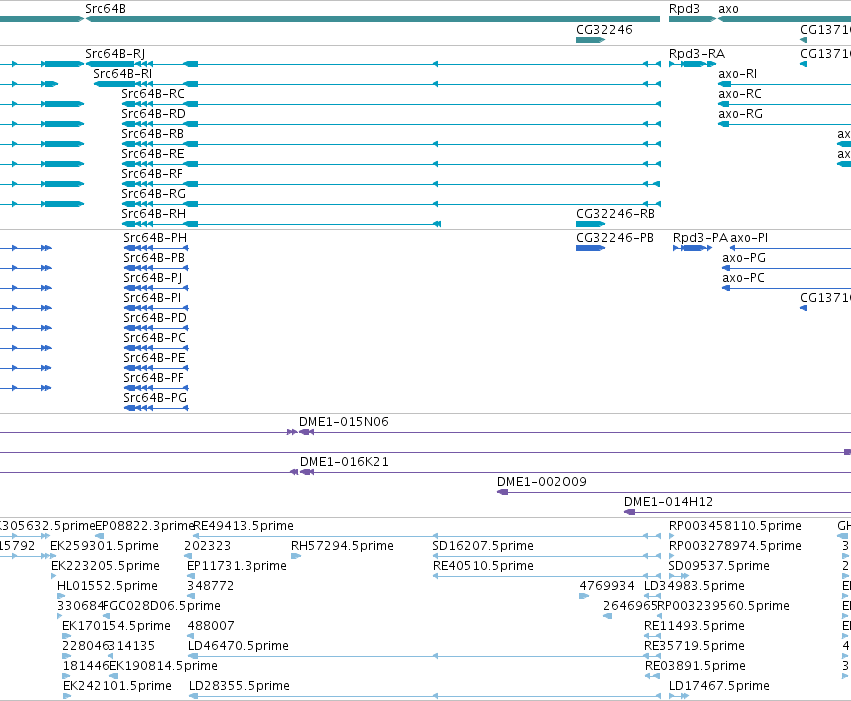This screenshot has width=851, height=701.
Task: Select protein axo-PI
Action: pos(790,248)
